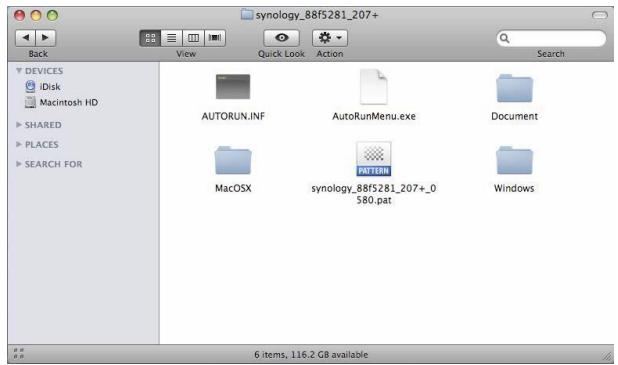
Task: Click the folder proxy icon in title bar
Action: pyautogui.click(x=247, y=15)
